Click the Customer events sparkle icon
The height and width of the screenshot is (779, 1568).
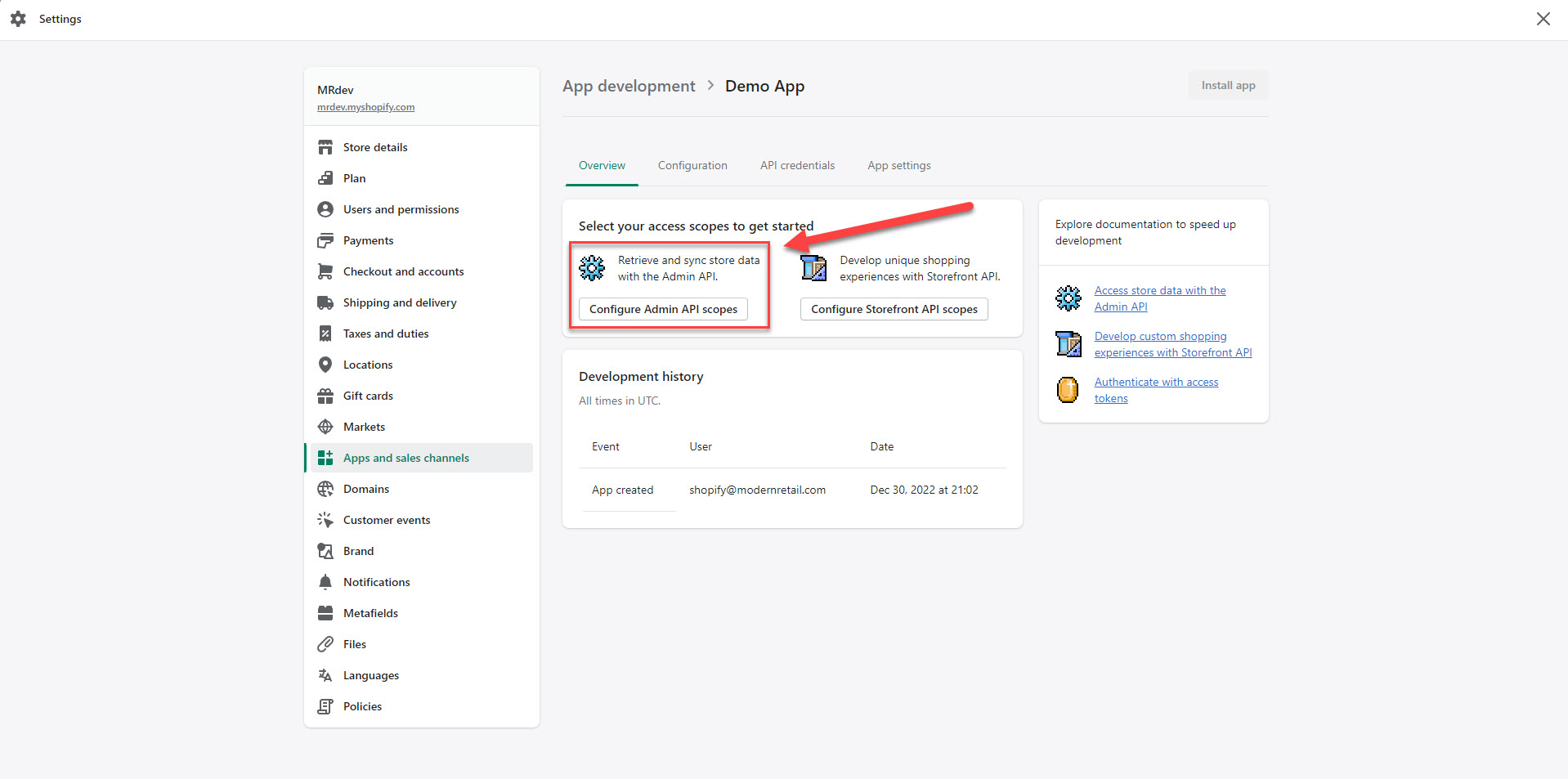(x=325, y=520)
